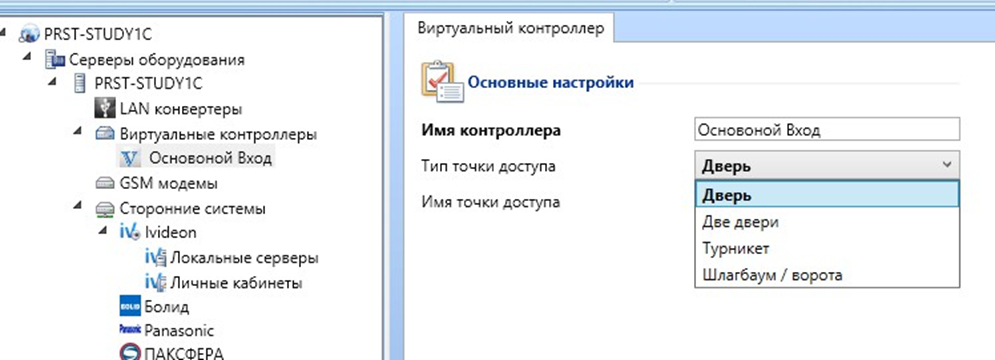
Task: Select the Болид tree item
Action: 166,307
